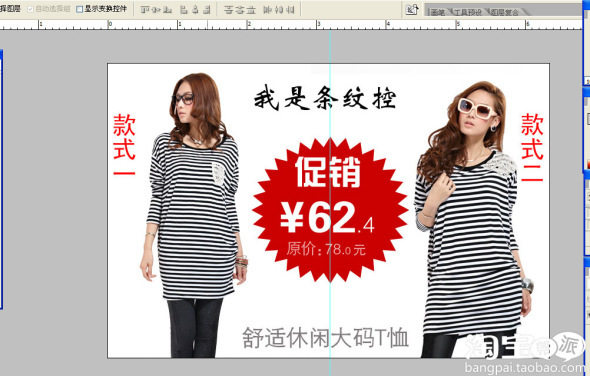Click the align horizontal centers icon

pyautogui.click(x=195, y=10)
